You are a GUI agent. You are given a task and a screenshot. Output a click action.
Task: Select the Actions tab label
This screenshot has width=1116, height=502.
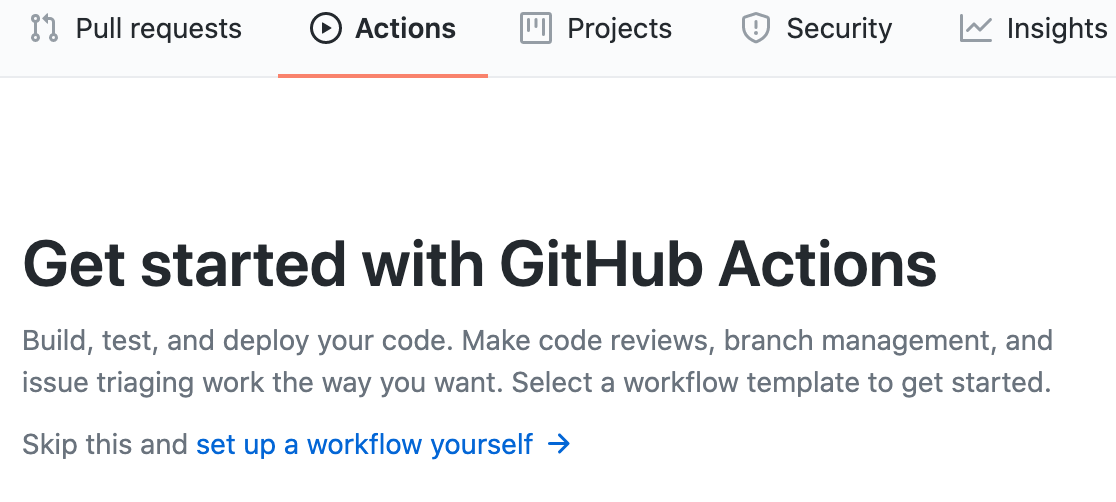405,29
